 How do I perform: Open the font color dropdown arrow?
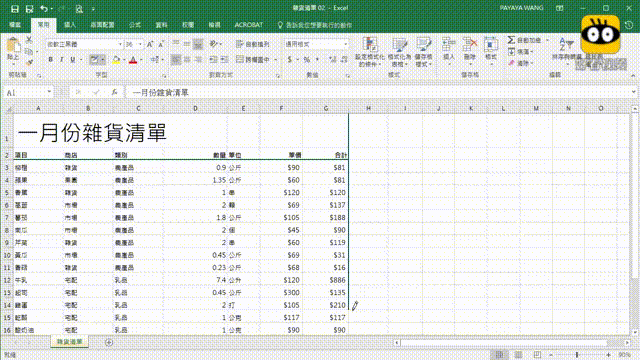pyautogui.click(x=141, y=60)
